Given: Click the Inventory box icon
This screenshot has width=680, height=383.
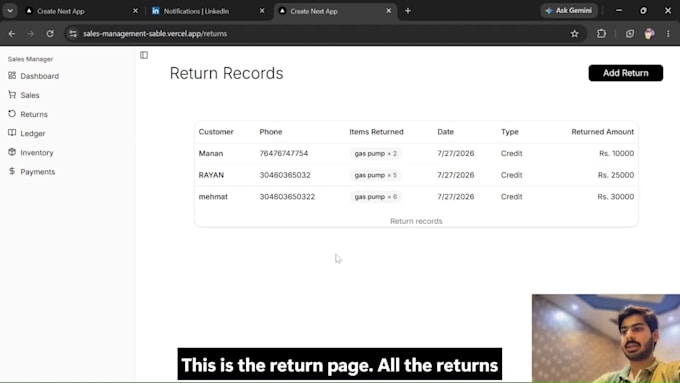Looking at the screenshot, I should [12, 152].
